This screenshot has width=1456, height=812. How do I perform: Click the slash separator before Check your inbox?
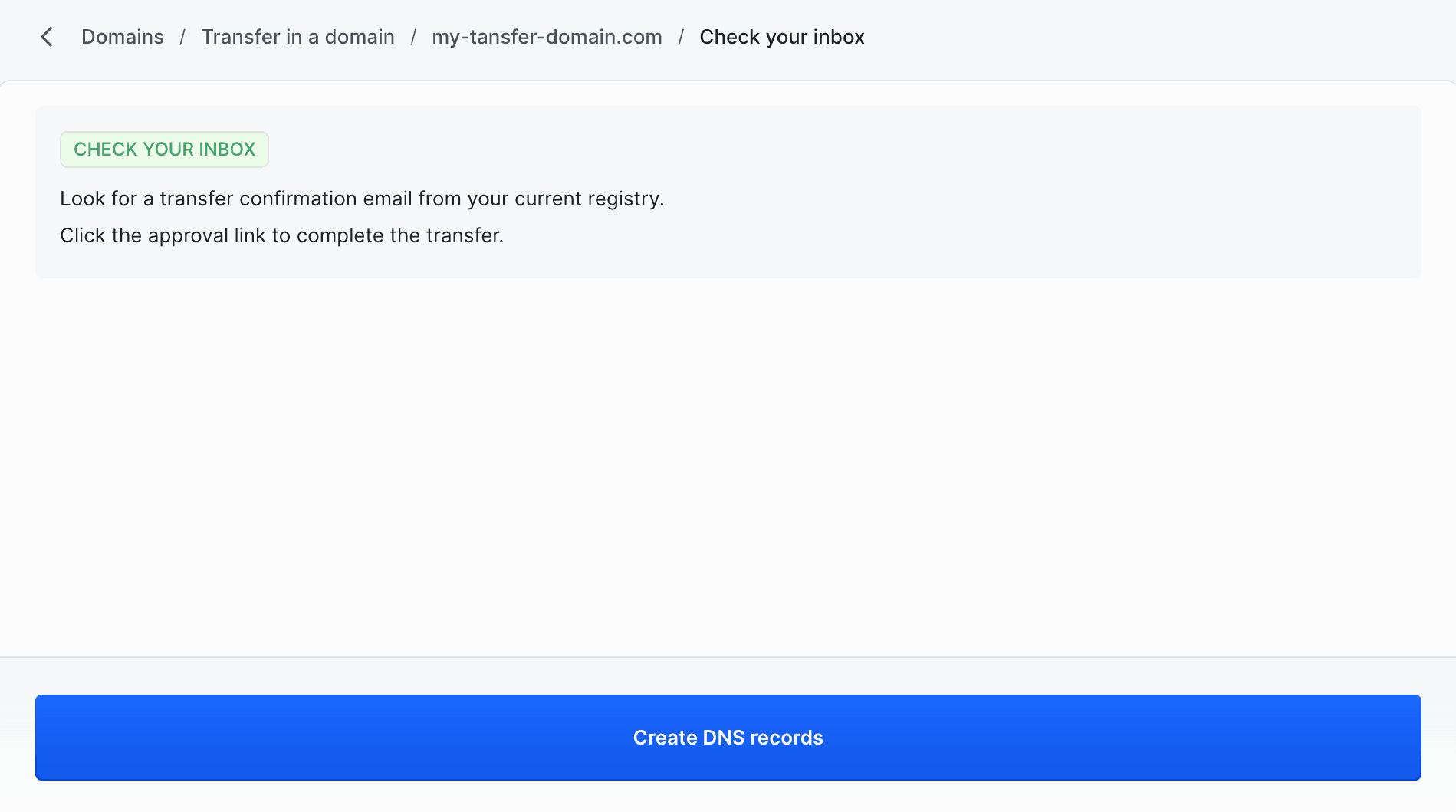pyautogui.click(x=681, y=37)
